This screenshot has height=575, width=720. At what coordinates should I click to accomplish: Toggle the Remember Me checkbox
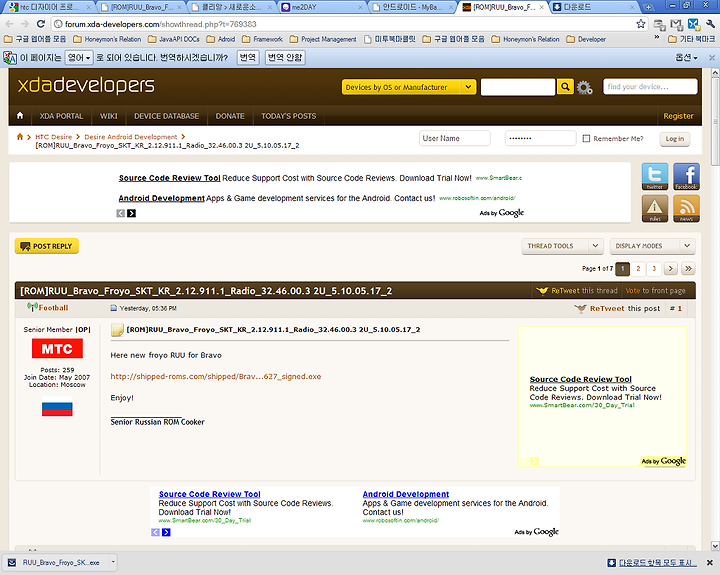(x=586, y=138)
